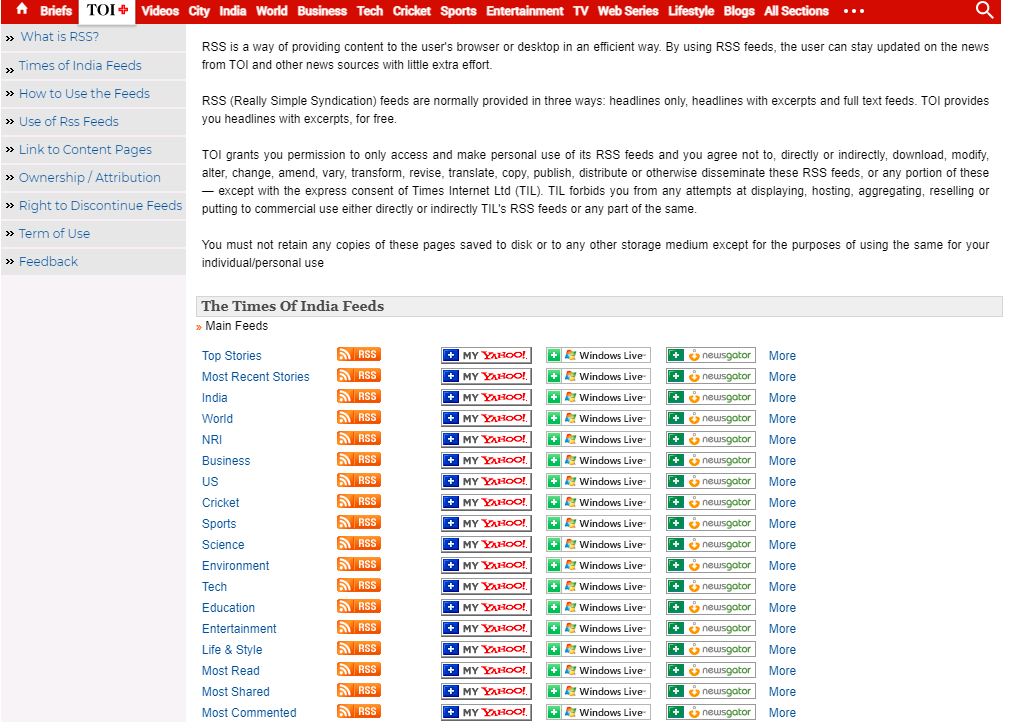Viewport: 1010px width, 722px height.
Task: Add Education feed to Windows Live
Action: pyautogui.click(x=598, y=607)
